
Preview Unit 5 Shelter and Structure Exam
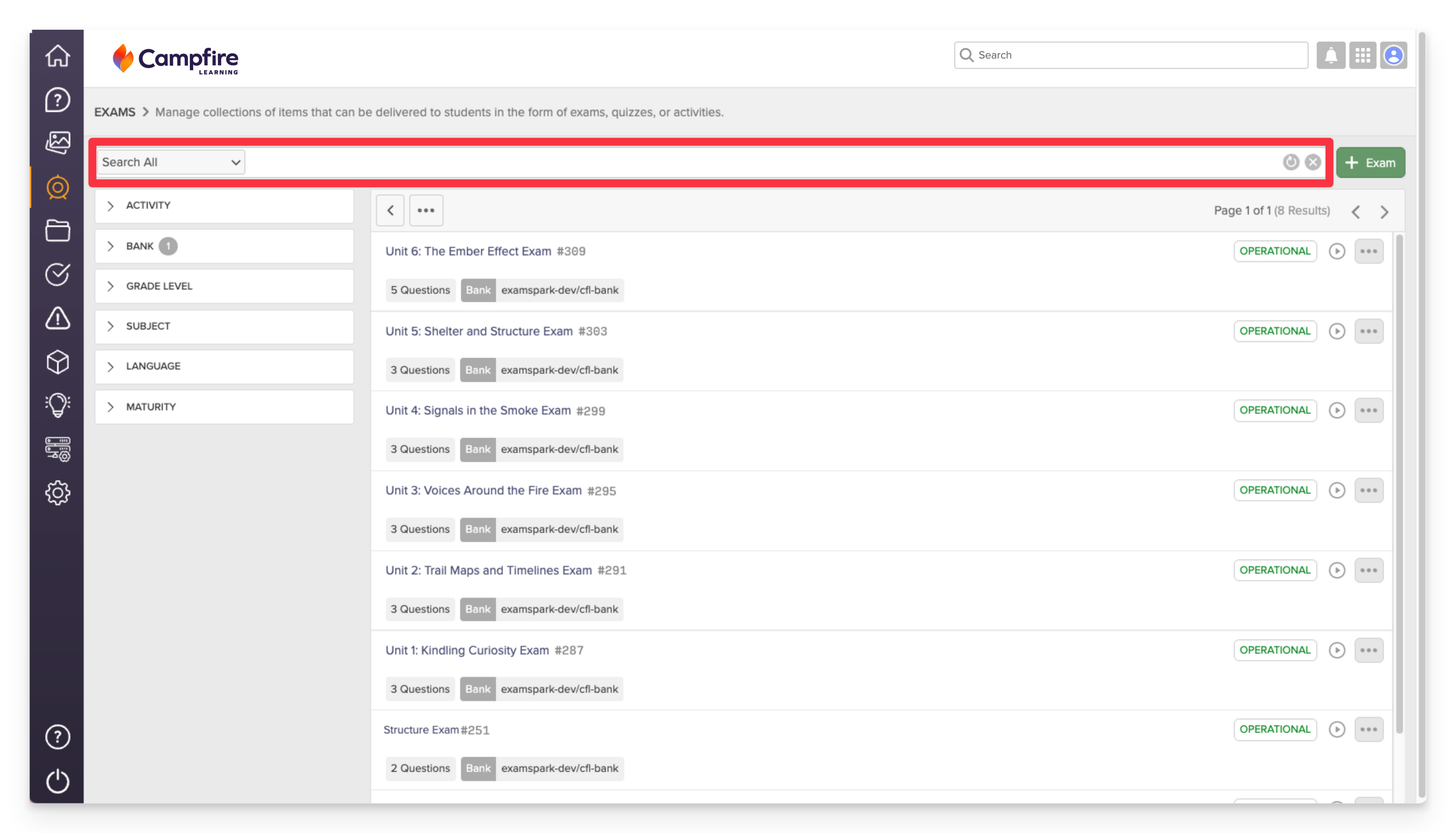1337,331
